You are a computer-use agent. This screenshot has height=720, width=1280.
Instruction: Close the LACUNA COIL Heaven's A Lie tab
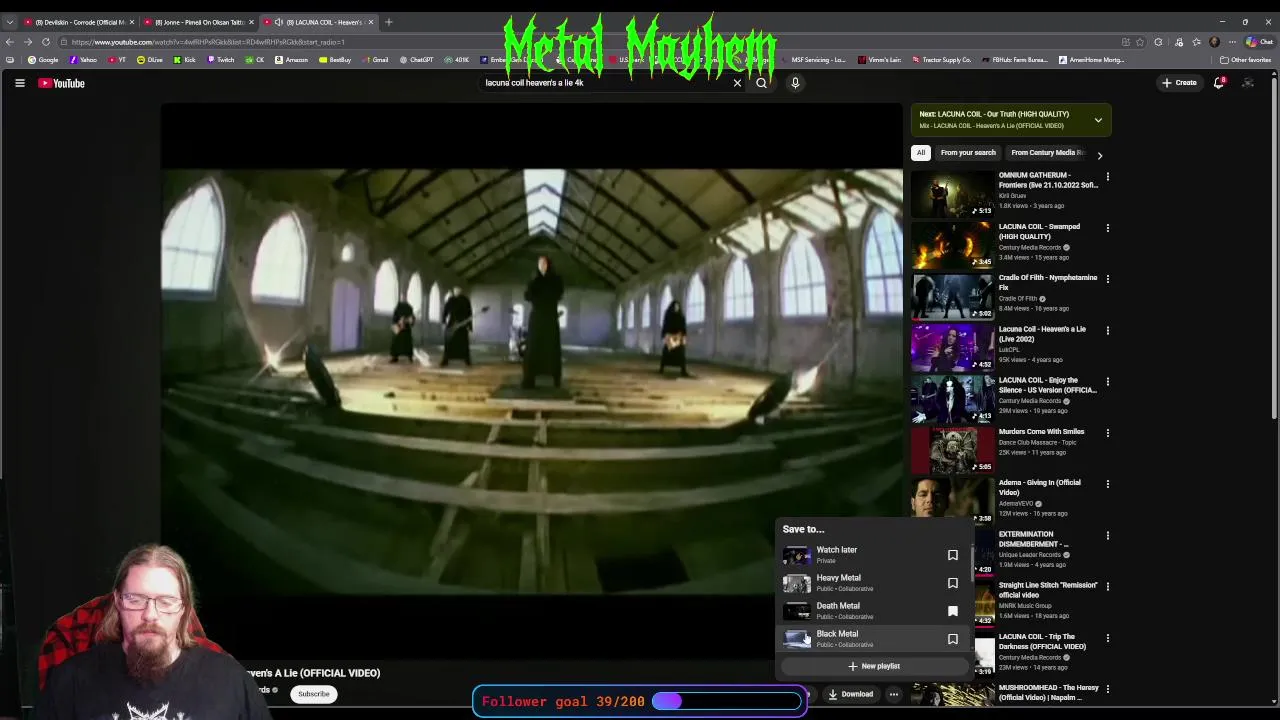point(371,22)
